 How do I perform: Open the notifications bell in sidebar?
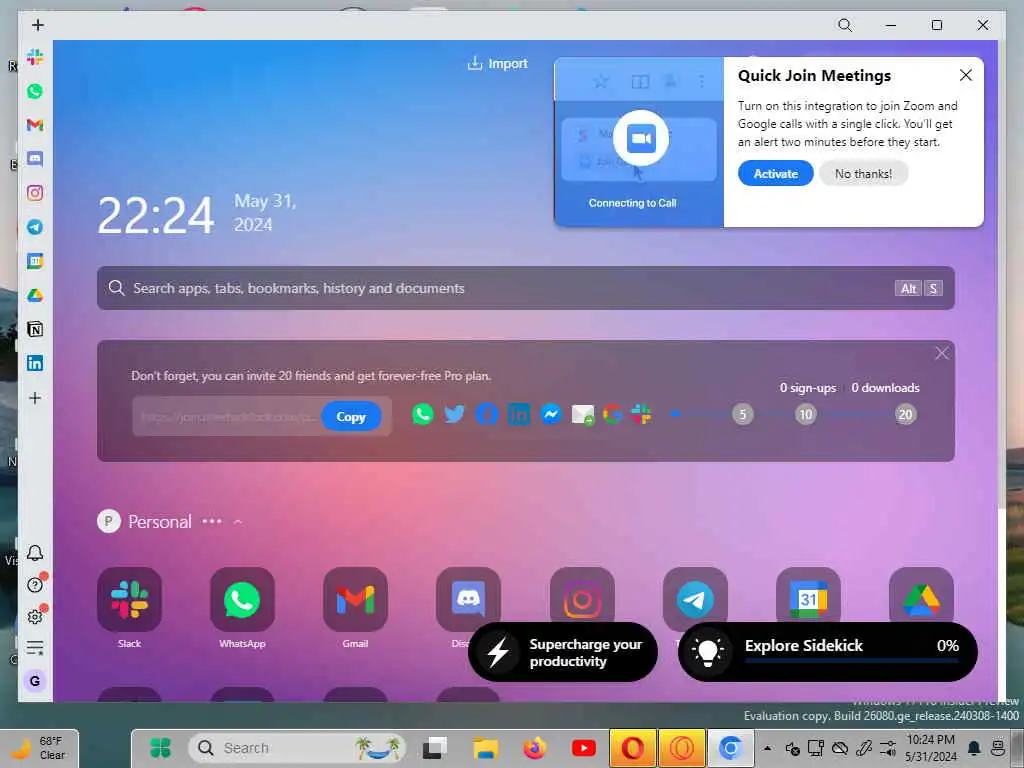(x=35, y=553)
